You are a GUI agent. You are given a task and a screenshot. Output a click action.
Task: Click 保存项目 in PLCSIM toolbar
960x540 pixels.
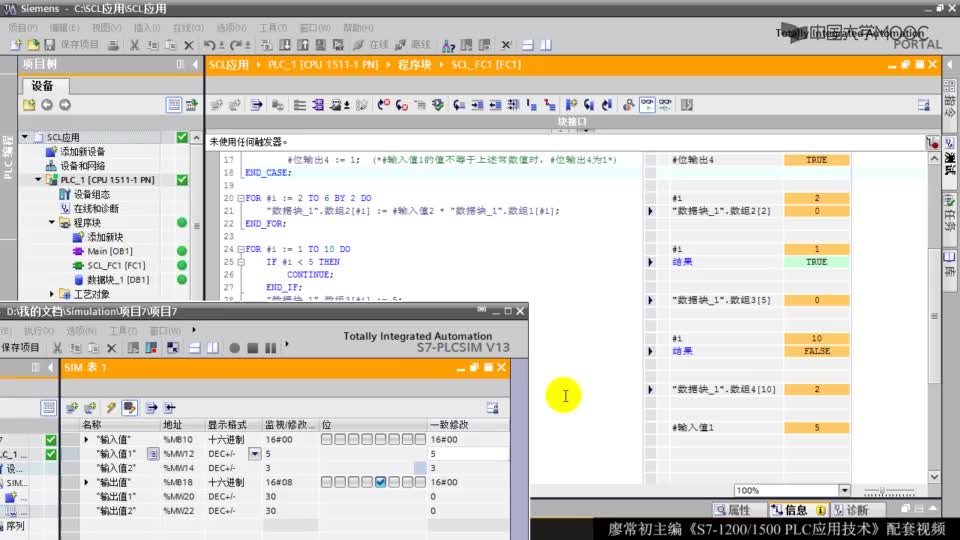pyautogui.click(x=20, y=348)
